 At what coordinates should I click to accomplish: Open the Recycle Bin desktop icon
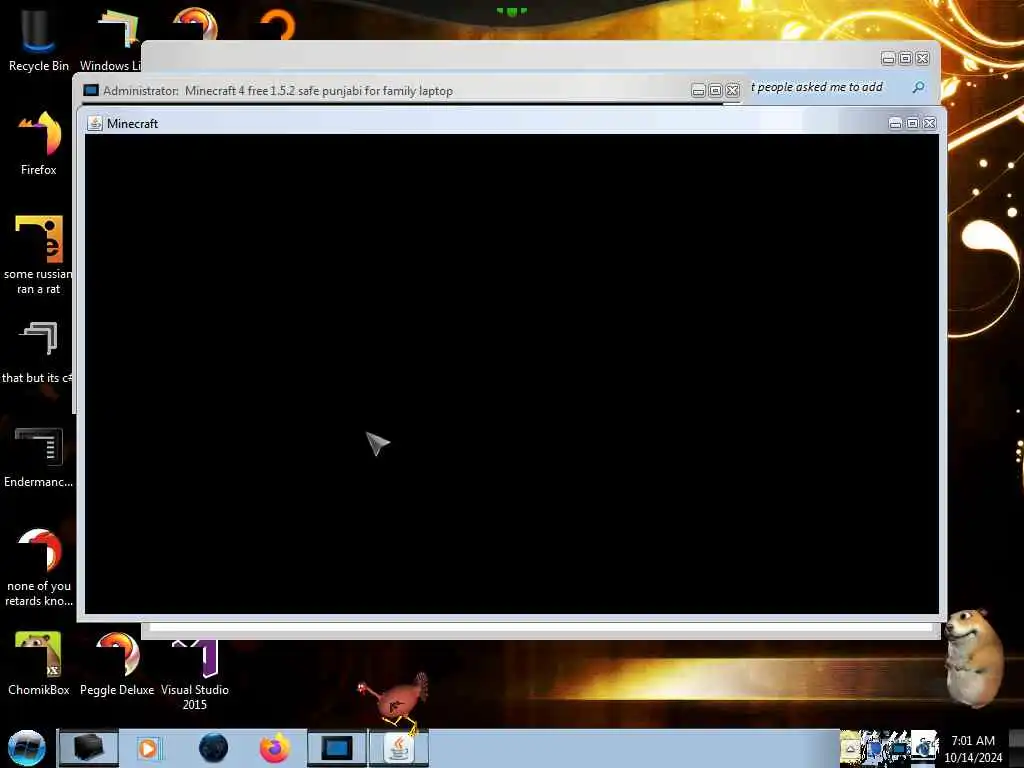click(x=39, y=39)
